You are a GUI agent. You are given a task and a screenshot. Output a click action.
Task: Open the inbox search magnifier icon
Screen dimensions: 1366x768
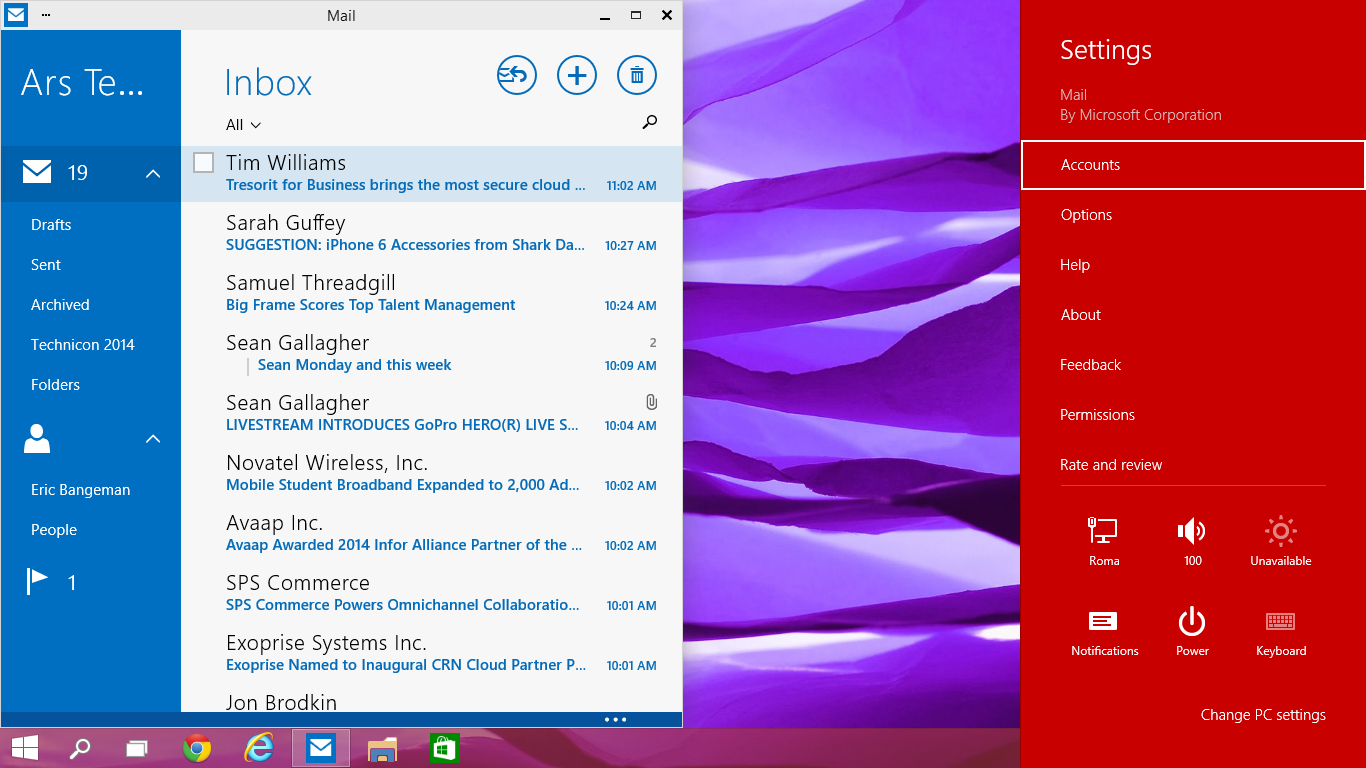click(650, 122)
